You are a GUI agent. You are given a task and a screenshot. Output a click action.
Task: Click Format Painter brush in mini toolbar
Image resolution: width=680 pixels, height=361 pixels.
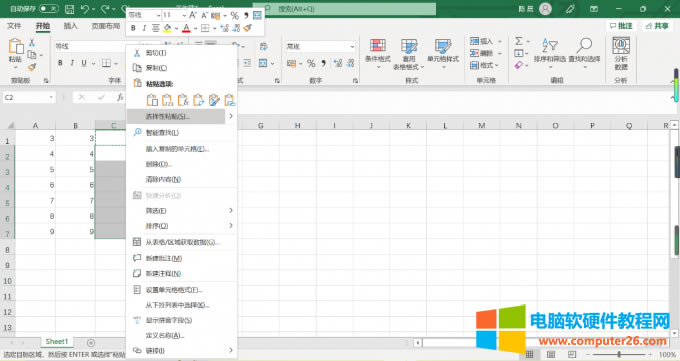[248, 28]
